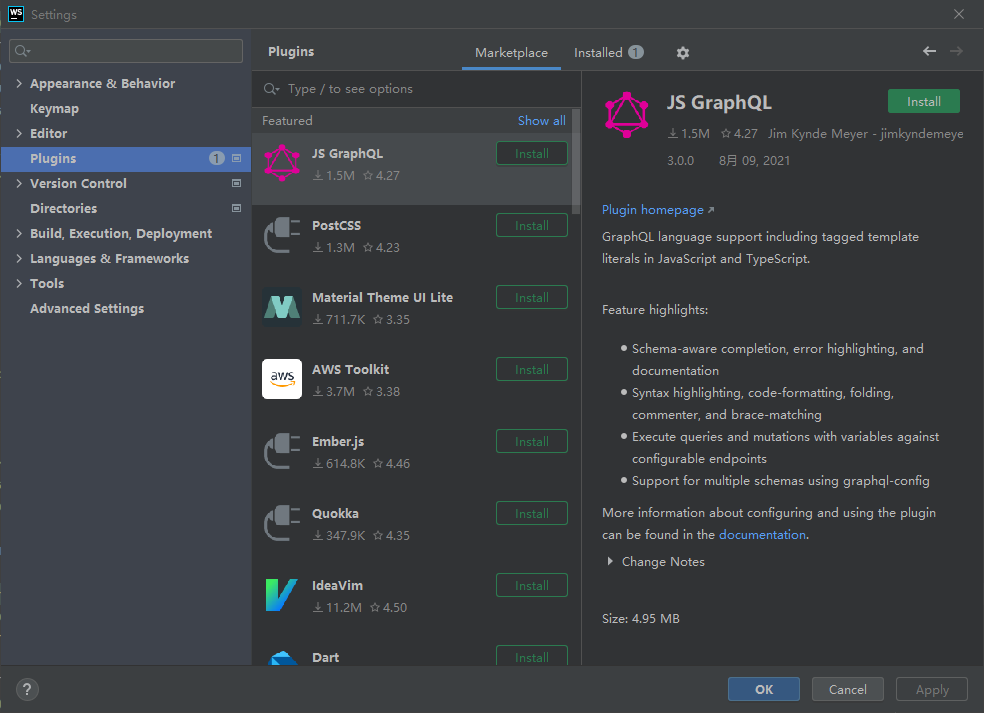This screenshot has width=984, height=713.
Task: Click the Jim Kynde Meyer author text
Action: tap(865, 134)
